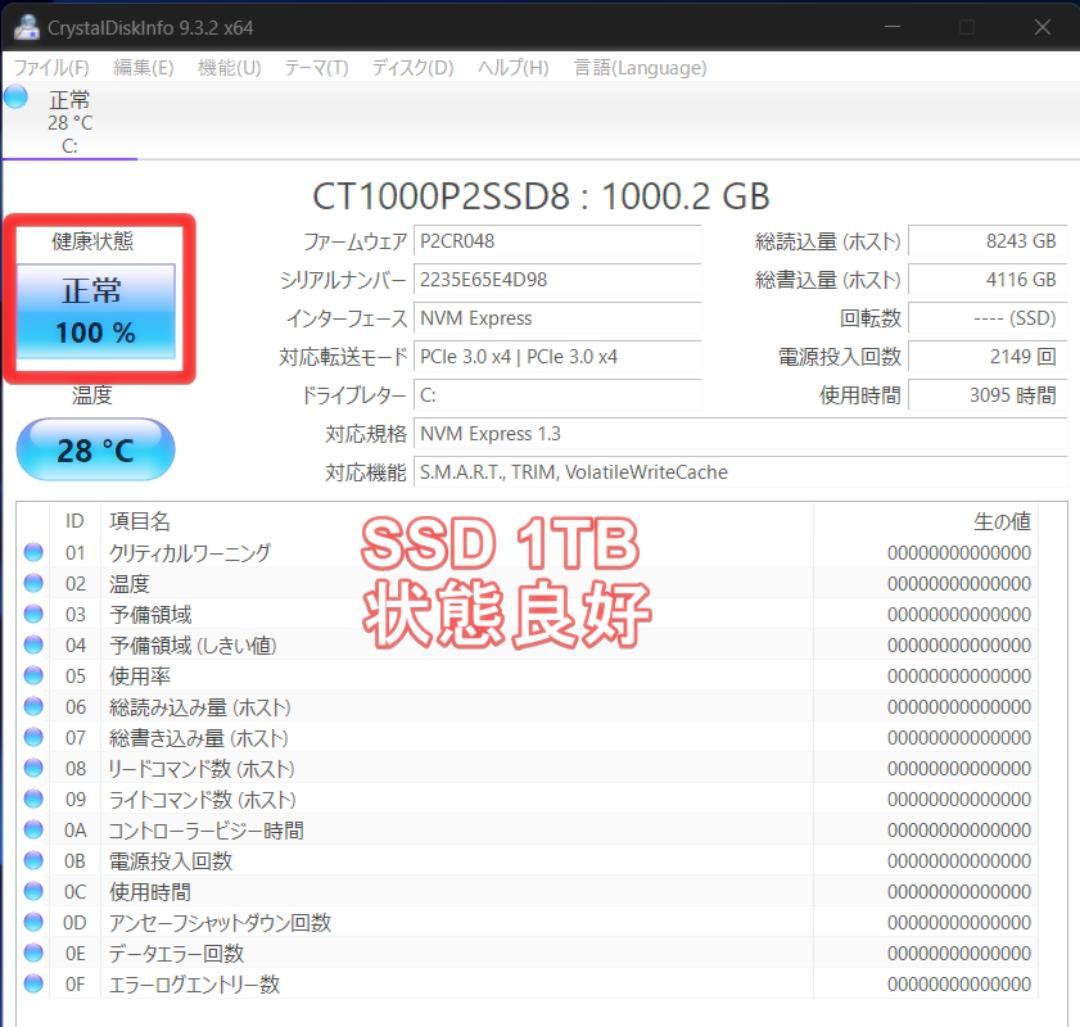Open the 機能(U) menu

point(228,68)
